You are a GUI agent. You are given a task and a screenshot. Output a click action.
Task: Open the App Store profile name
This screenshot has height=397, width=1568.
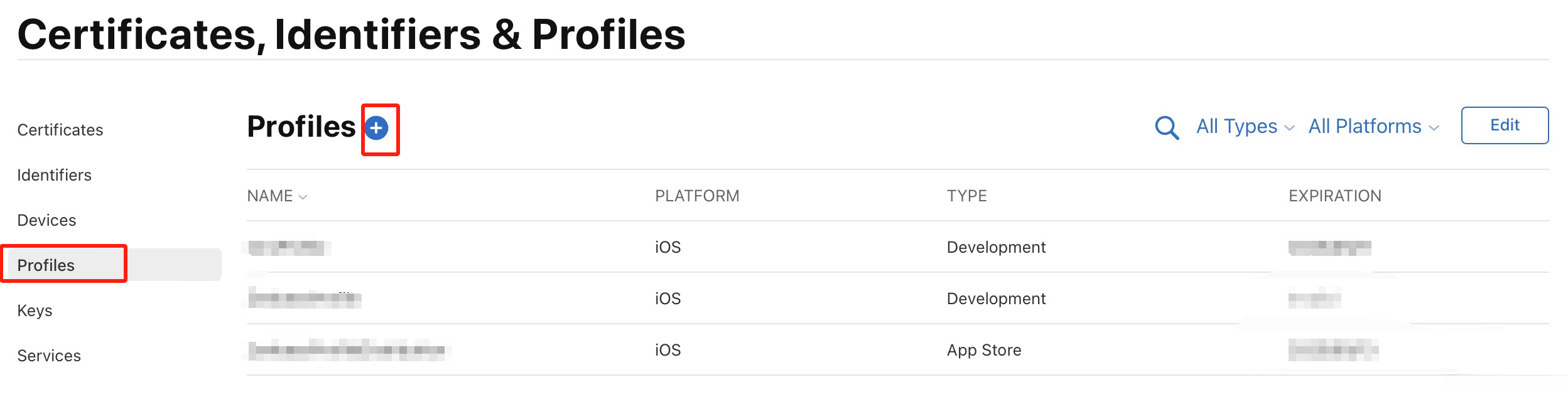349,350
